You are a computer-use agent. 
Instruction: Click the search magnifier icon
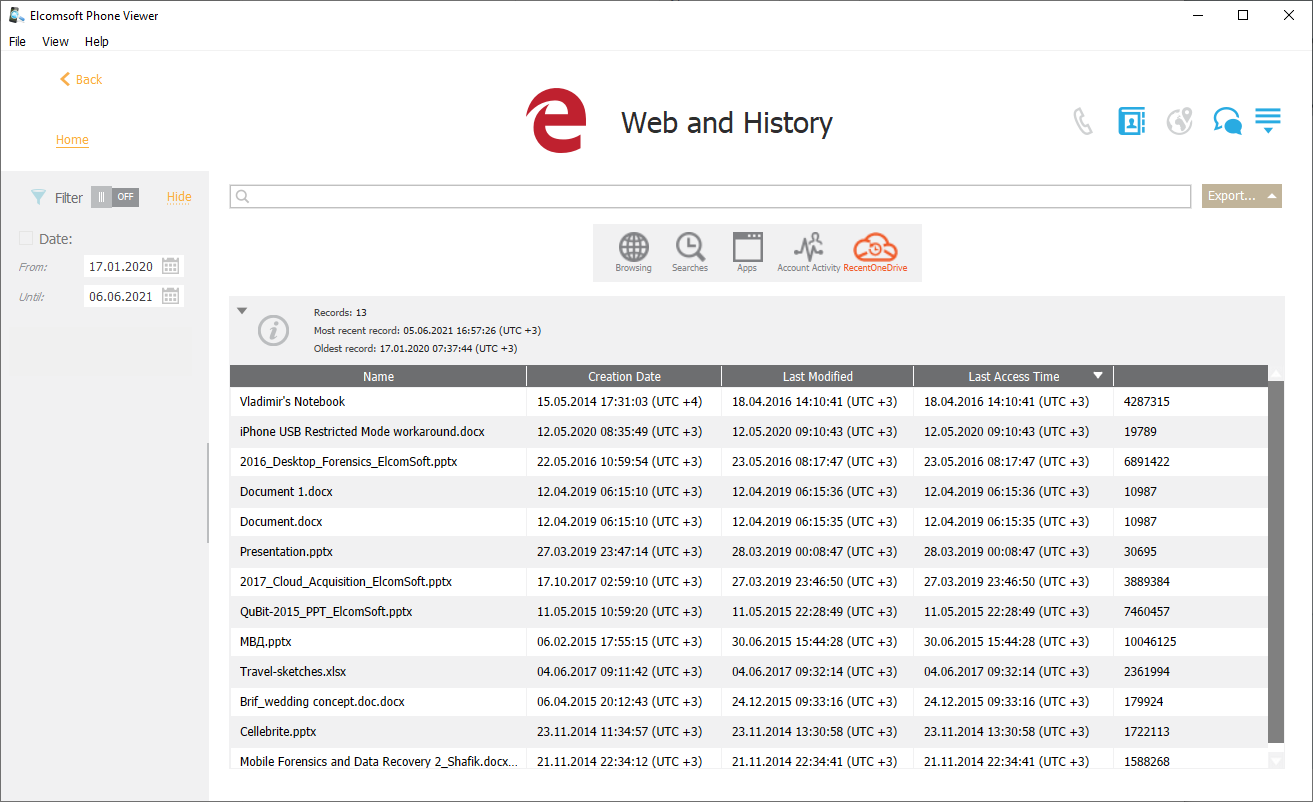tap(243, 197)
